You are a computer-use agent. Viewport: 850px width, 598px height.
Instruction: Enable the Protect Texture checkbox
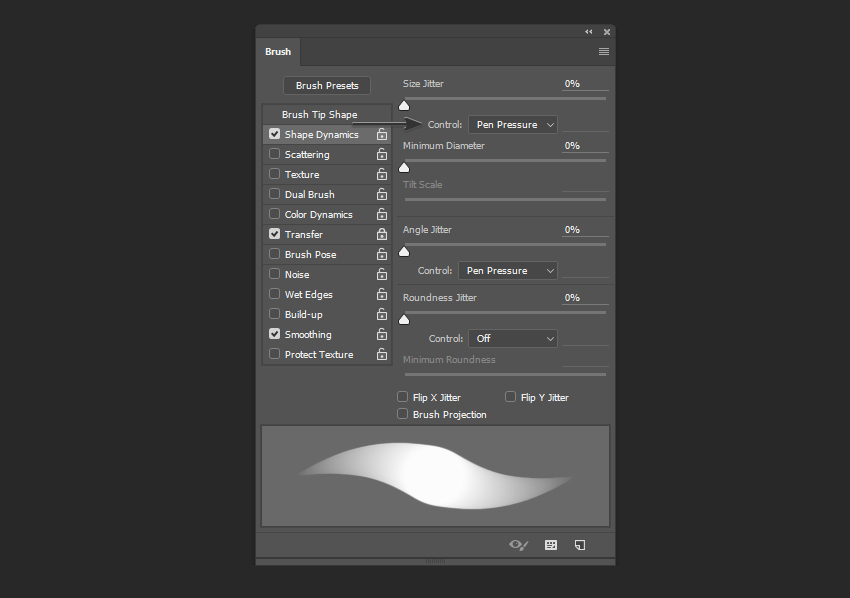[274, 355]
